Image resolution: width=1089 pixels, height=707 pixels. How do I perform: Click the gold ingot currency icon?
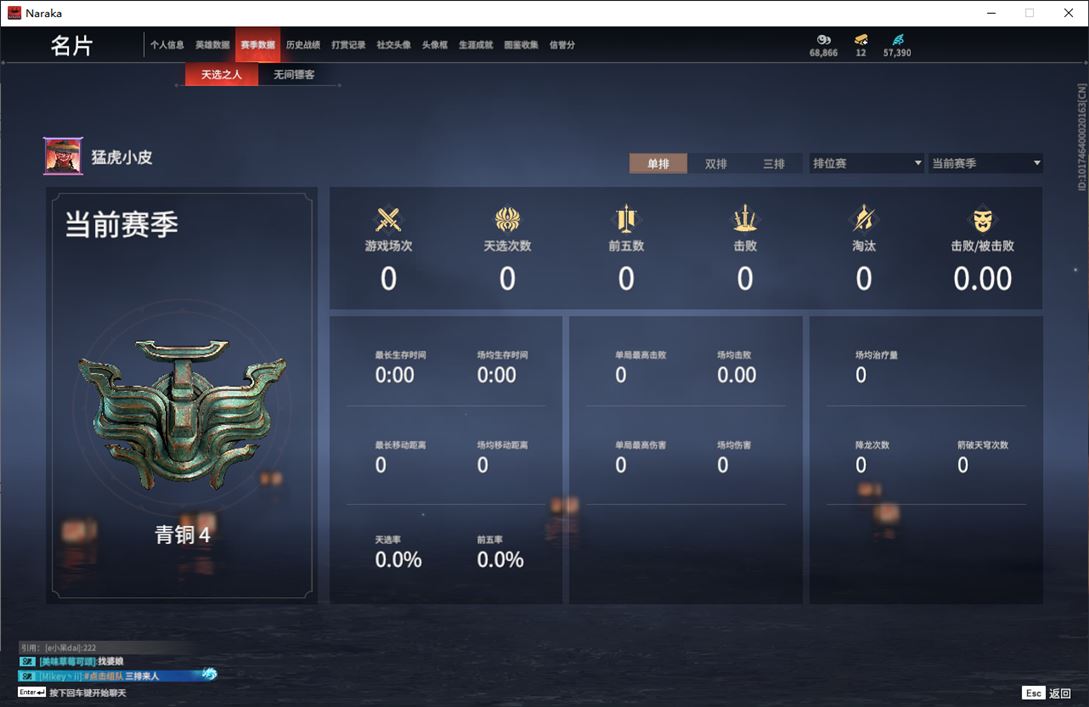click(861, 40)
